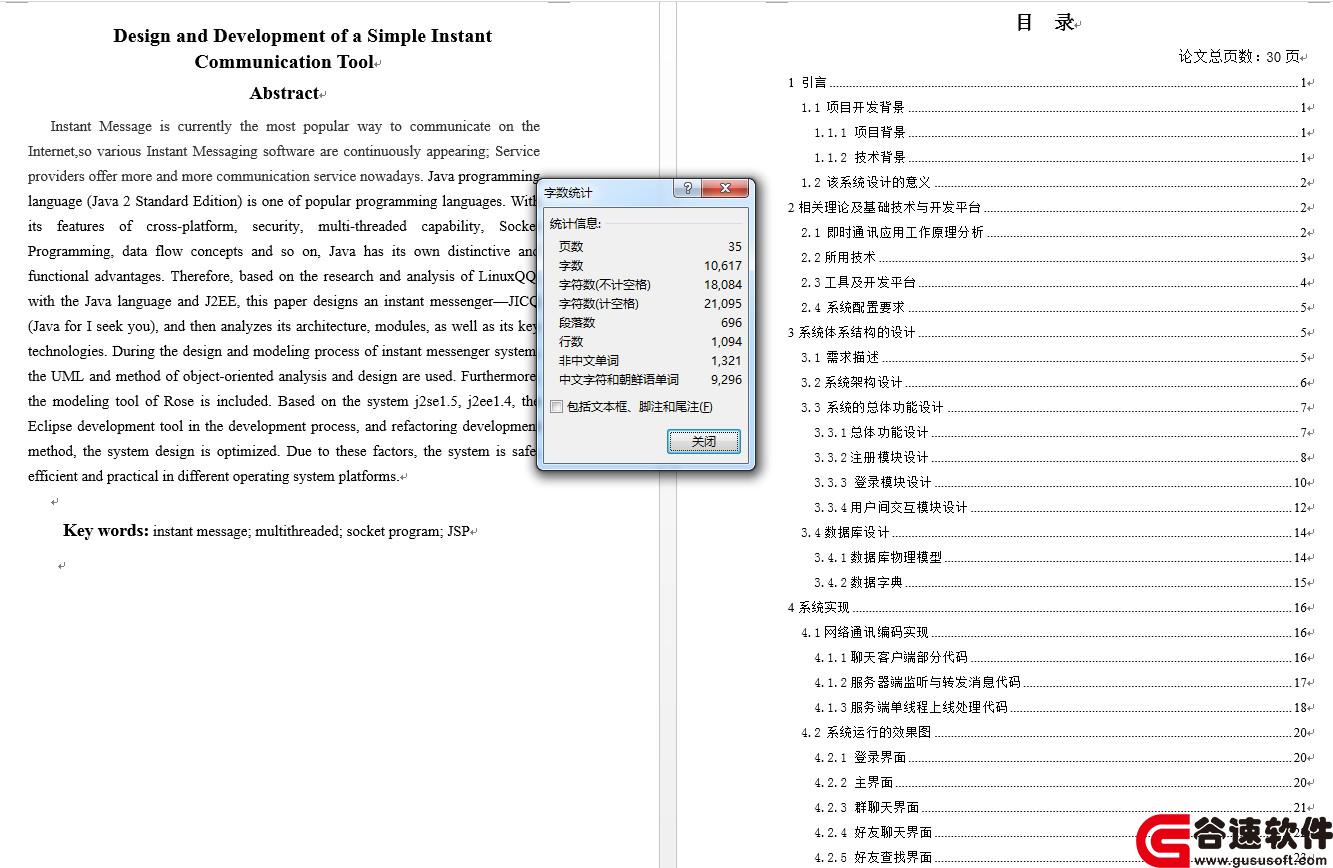Screen dimensions: 1333x868
Task: Go to '2.1 即时通讯应用工作原理分析'
Action: click(x=1054, y=232)
